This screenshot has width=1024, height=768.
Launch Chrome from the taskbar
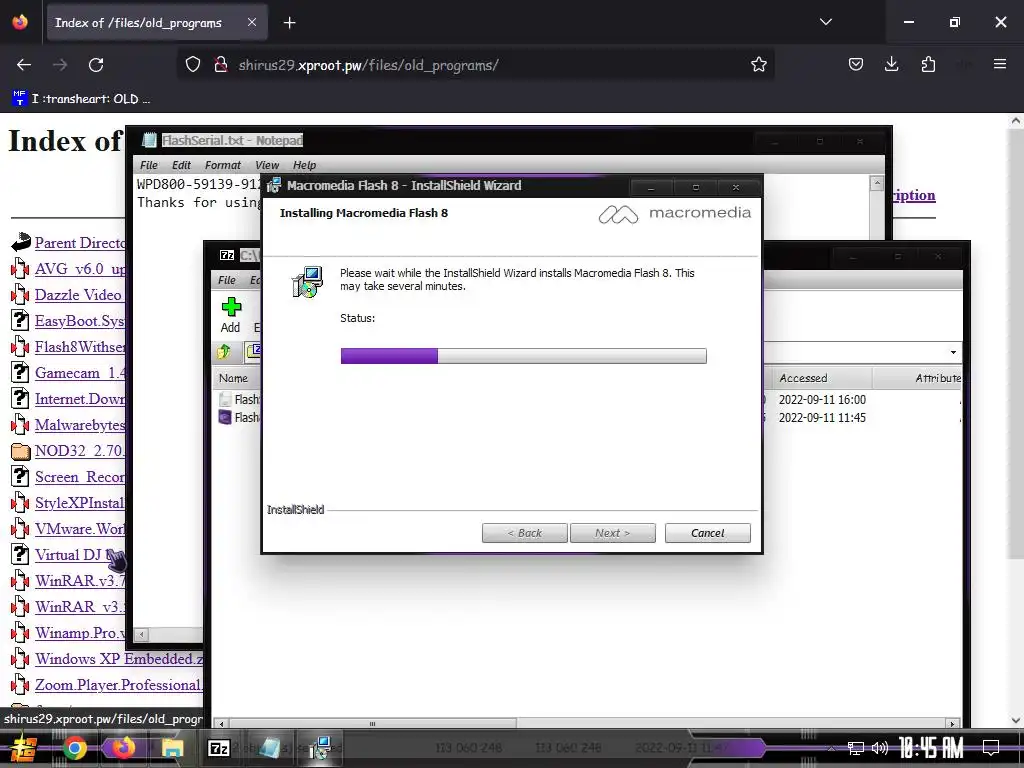(74, 748)
